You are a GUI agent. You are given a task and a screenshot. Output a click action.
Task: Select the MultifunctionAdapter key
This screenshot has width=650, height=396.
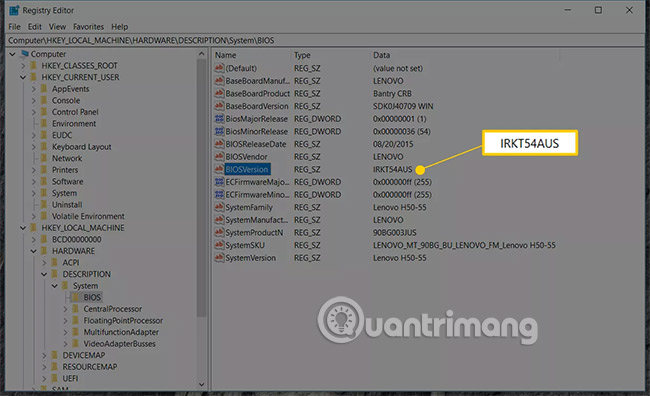coord(121,332)
